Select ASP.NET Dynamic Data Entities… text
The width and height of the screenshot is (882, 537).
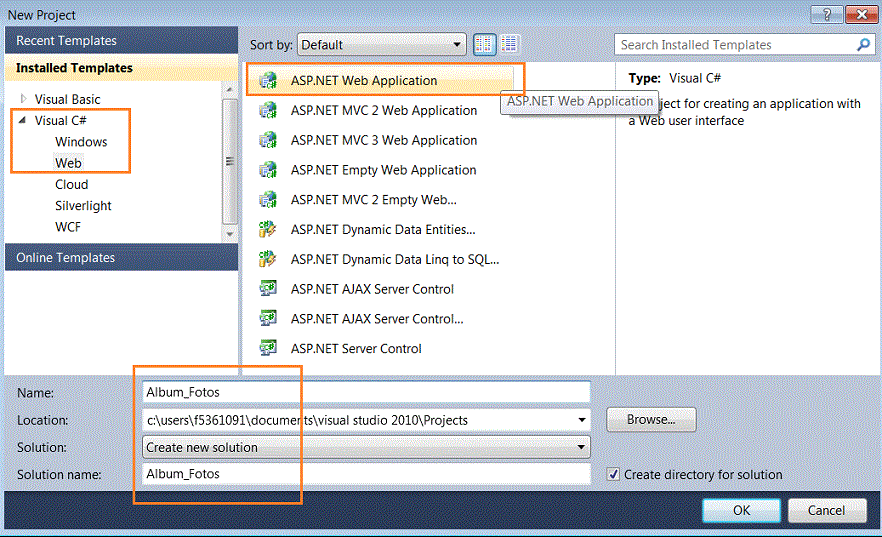[383, 229]
